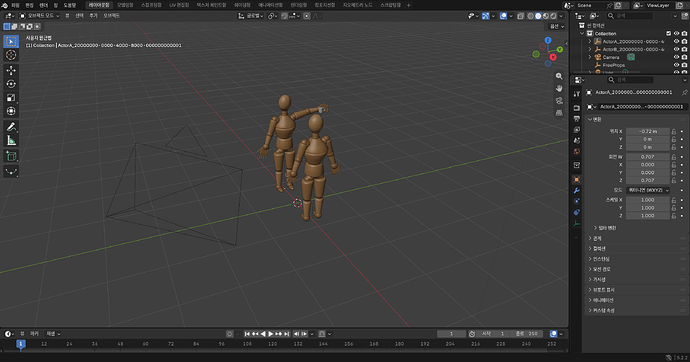
Task: Open transform orientation Global dropdown
Action: [x=251, y=16]
